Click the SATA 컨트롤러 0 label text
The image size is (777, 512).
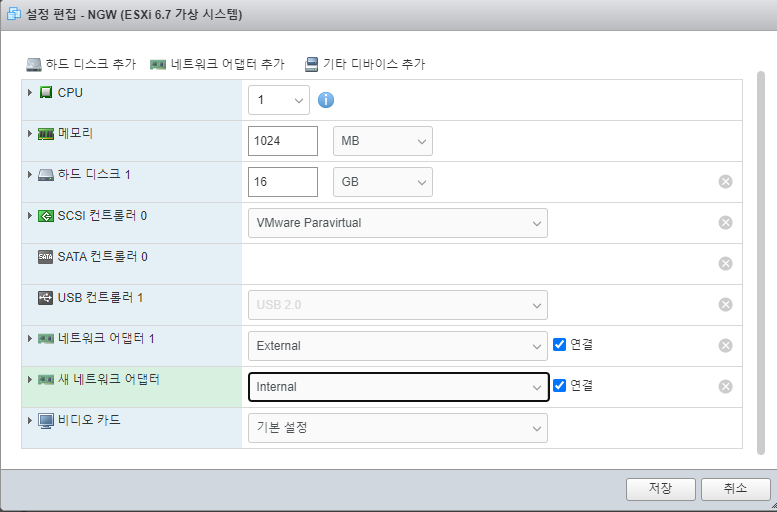pyautogui.click(x=103, y=257)
